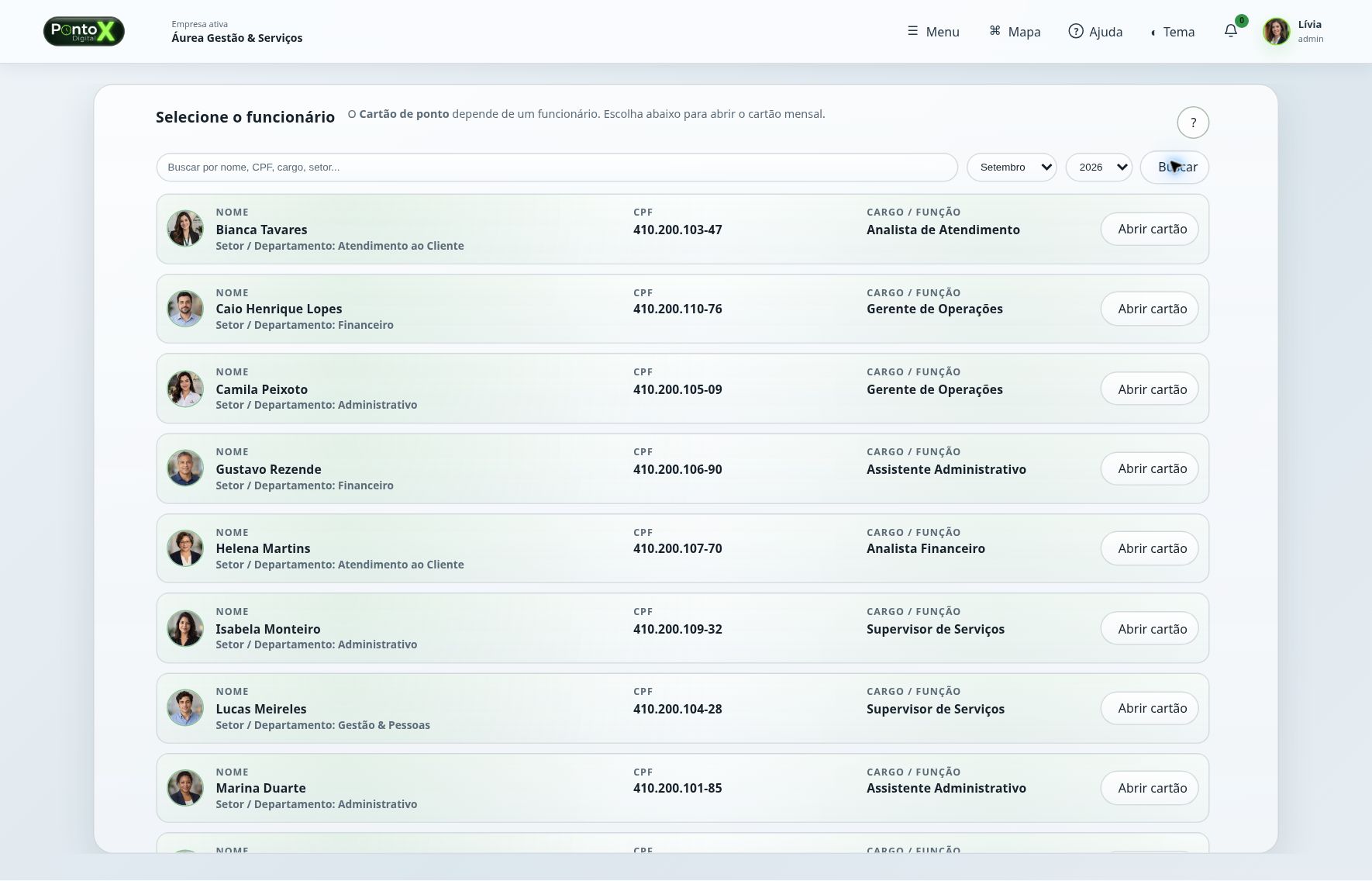Click Bianca Tavares's profile photo
Viewport: 1372px width, 881px height.
pyautogui.click(x=185, y=229)
